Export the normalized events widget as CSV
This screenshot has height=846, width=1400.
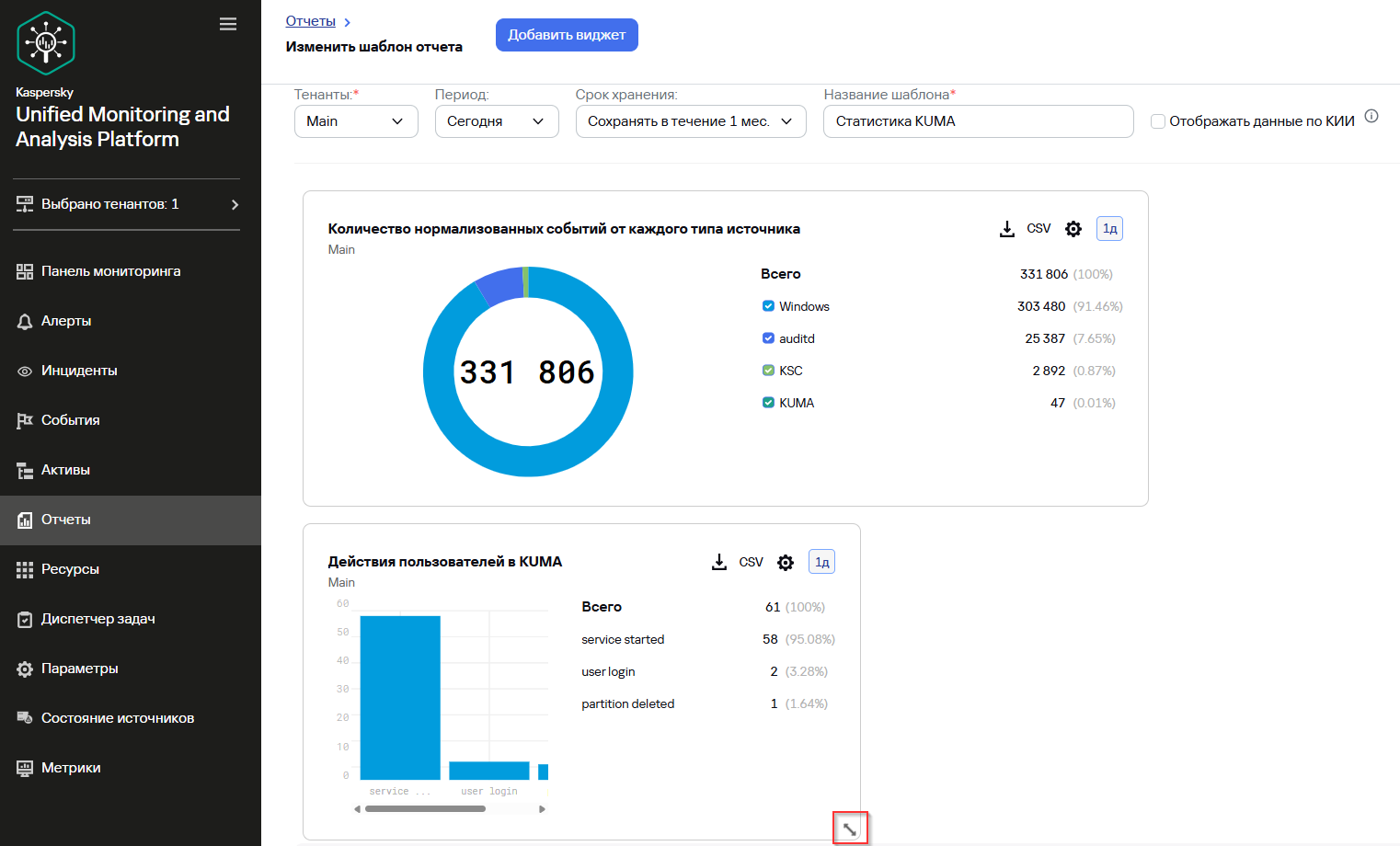pos(1039,228)
